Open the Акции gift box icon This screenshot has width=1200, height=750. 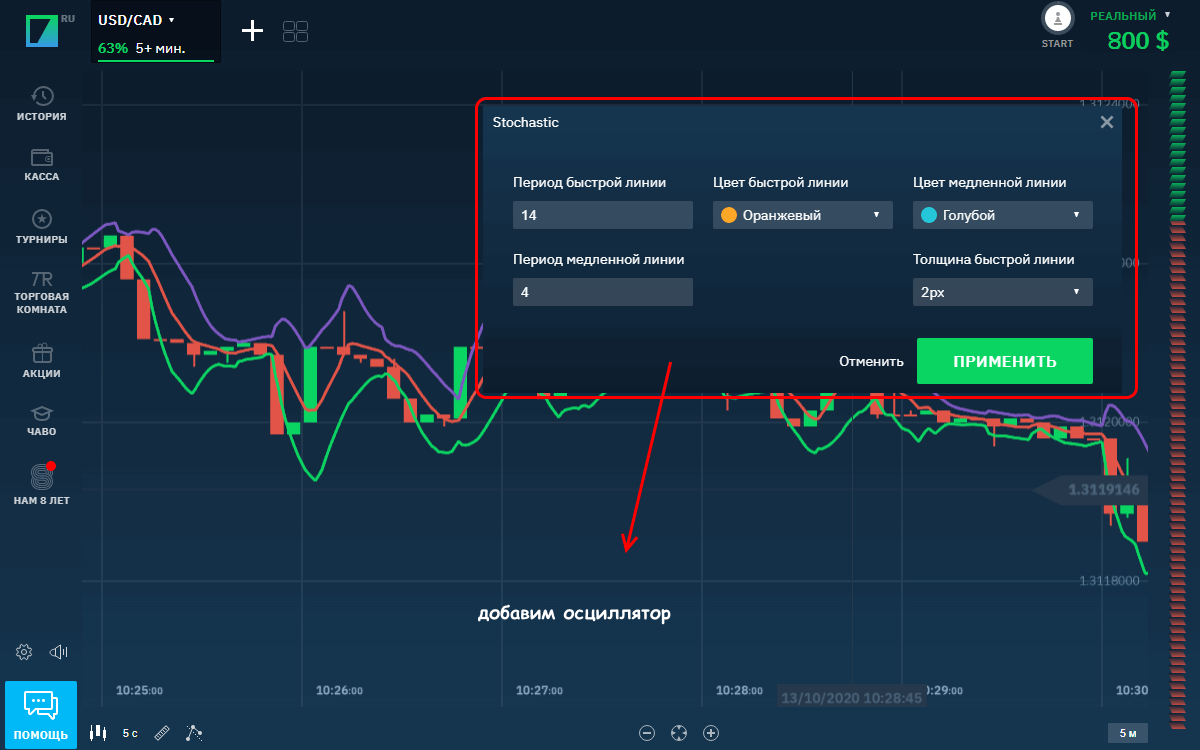(x=42, y=360)
